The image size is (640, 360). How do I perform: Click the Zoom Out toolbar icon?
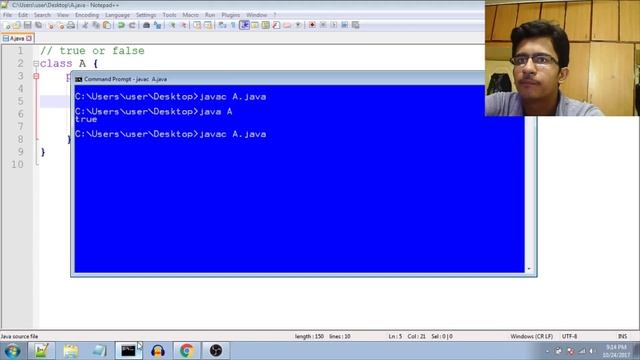pyautogui.click(x=184, y=25)
